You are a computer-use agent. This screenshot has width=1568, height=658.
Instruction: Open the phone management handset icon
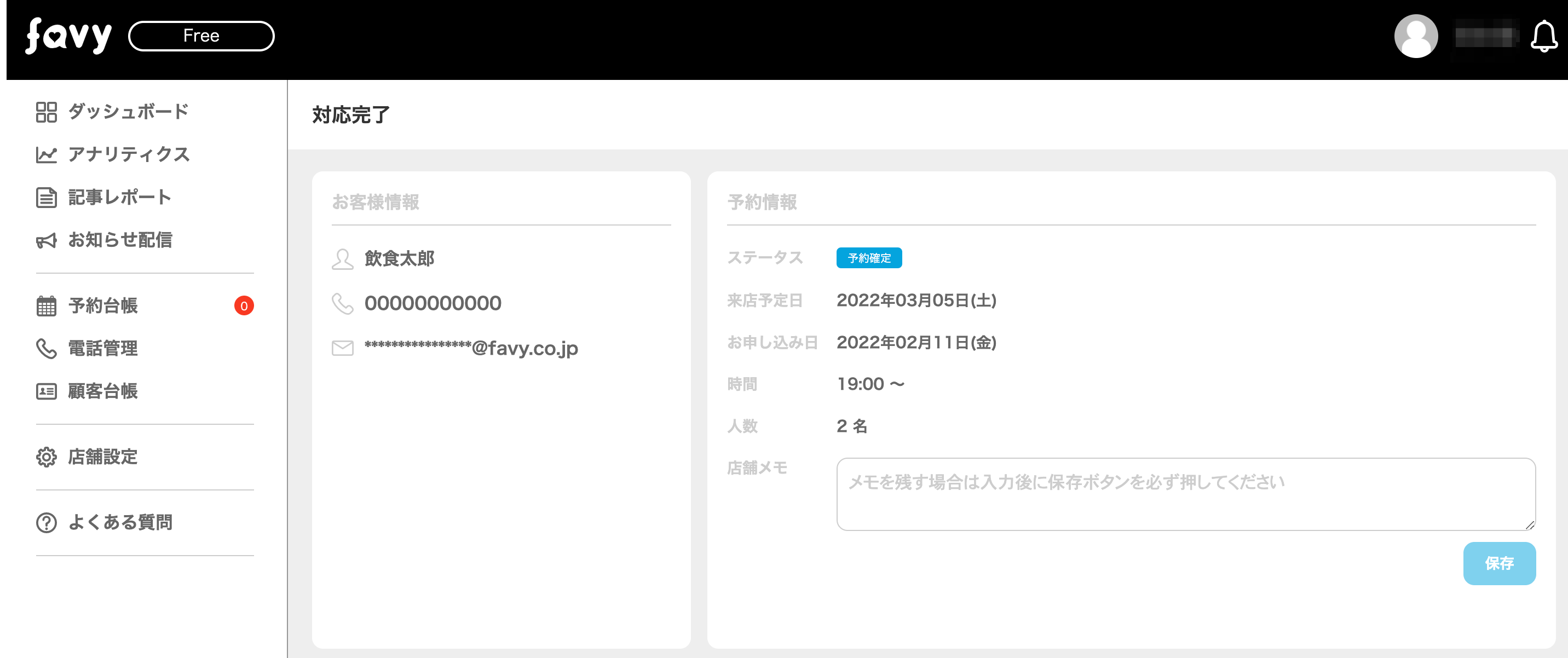46,348
